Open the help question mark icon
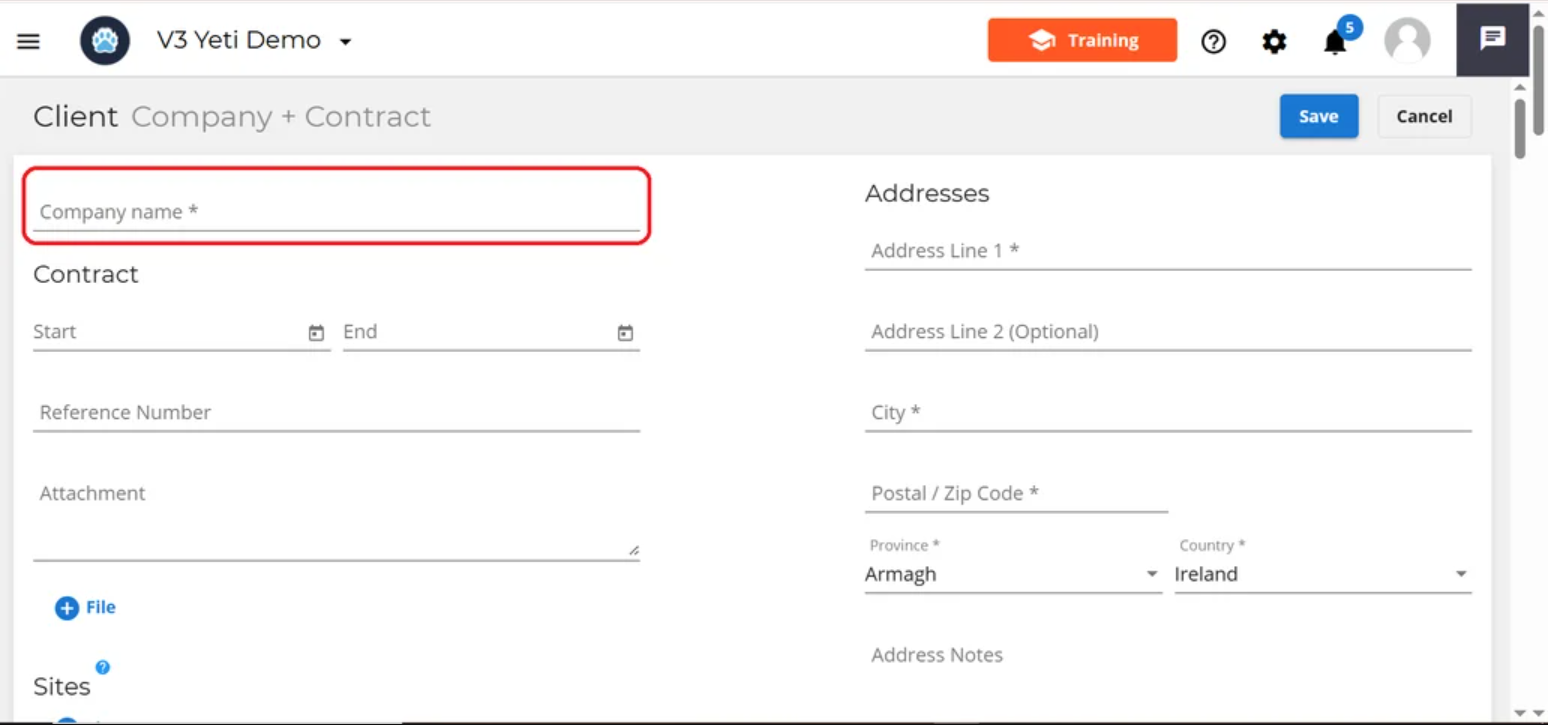Screen dimensions: 1548x725 (1213, 41)
